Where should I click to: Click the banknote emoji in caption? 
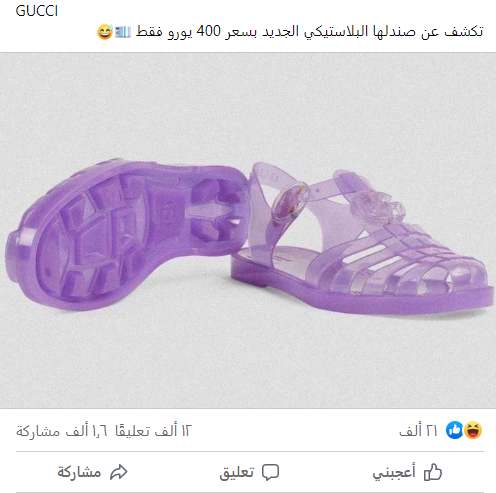coord(123,32)
